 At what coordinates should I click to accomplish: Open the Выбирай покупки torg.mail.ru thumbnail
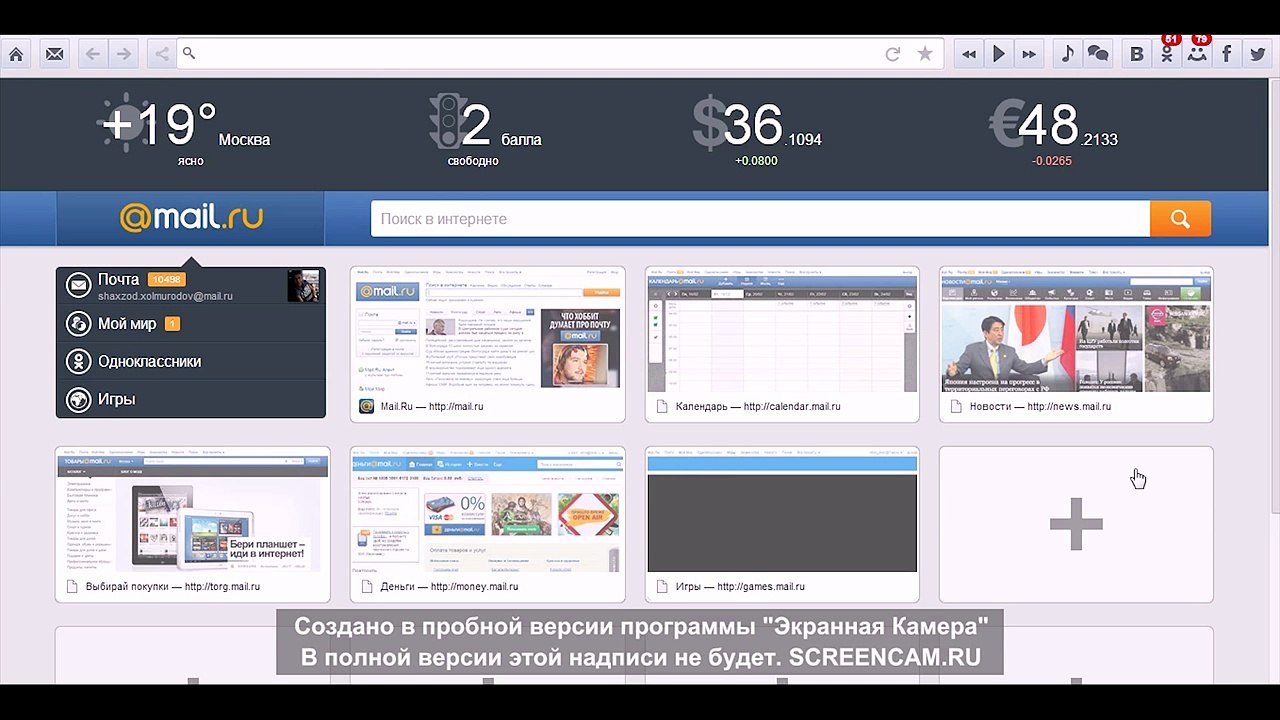tap(192, 524)
